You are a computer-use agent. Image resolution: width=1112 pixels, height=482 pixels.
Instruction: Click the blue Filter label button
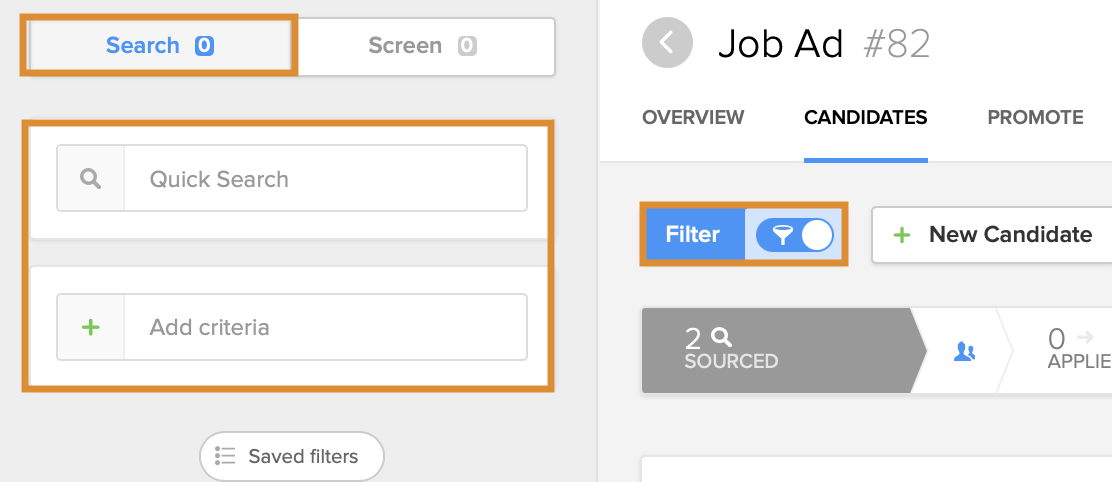pyautogui.click(x=693, y=235)
